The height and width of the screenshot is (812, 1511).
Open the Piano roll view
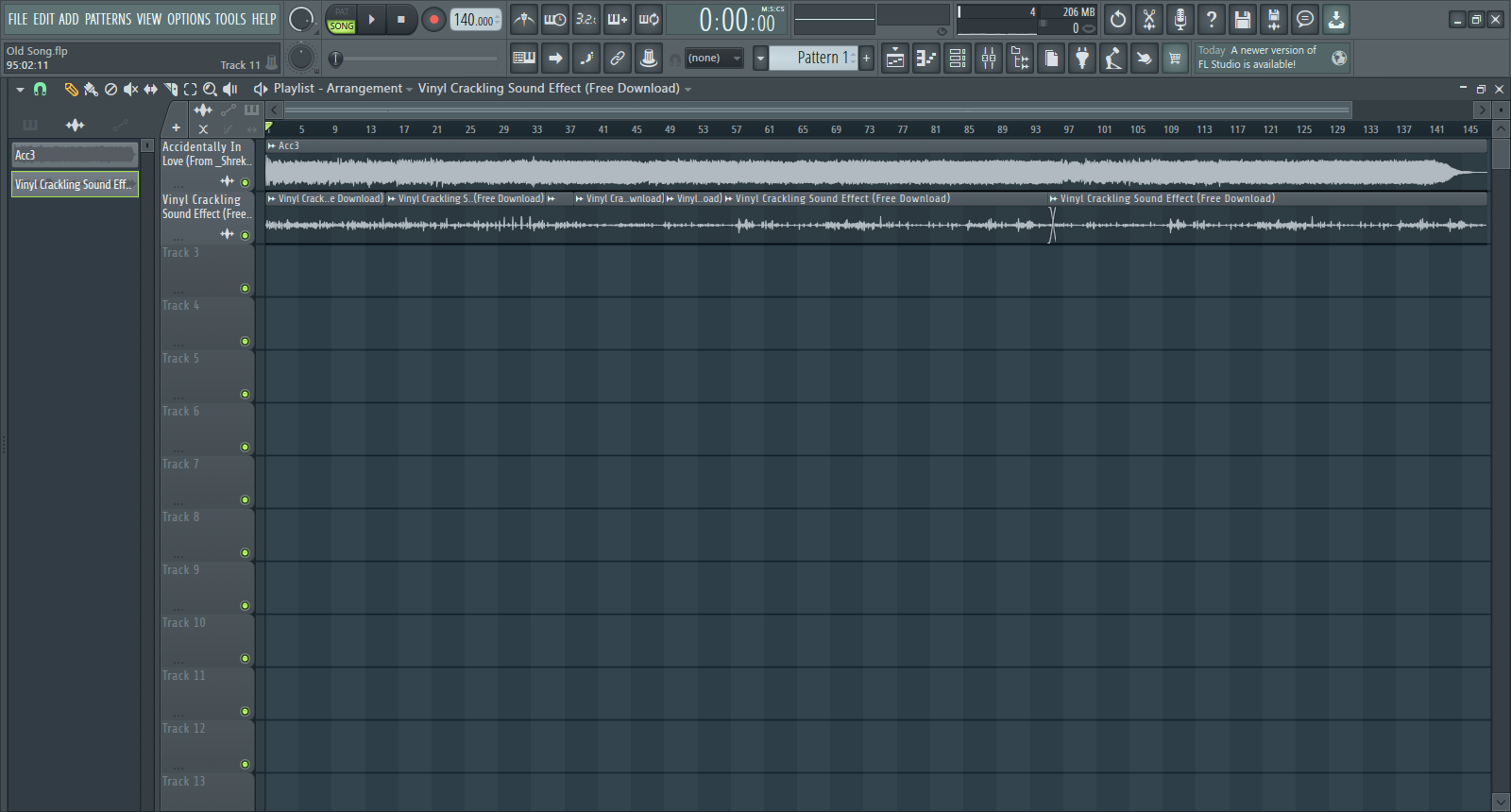click(926, 59)
